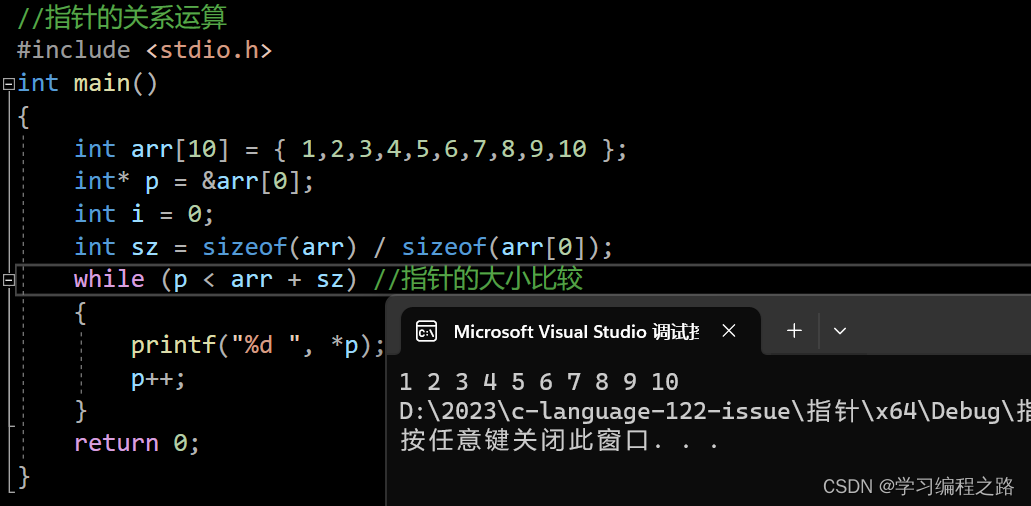Click the comment //指针的关系运算
This screenshot has width=1031, height=506.
[x=122, y=17]
